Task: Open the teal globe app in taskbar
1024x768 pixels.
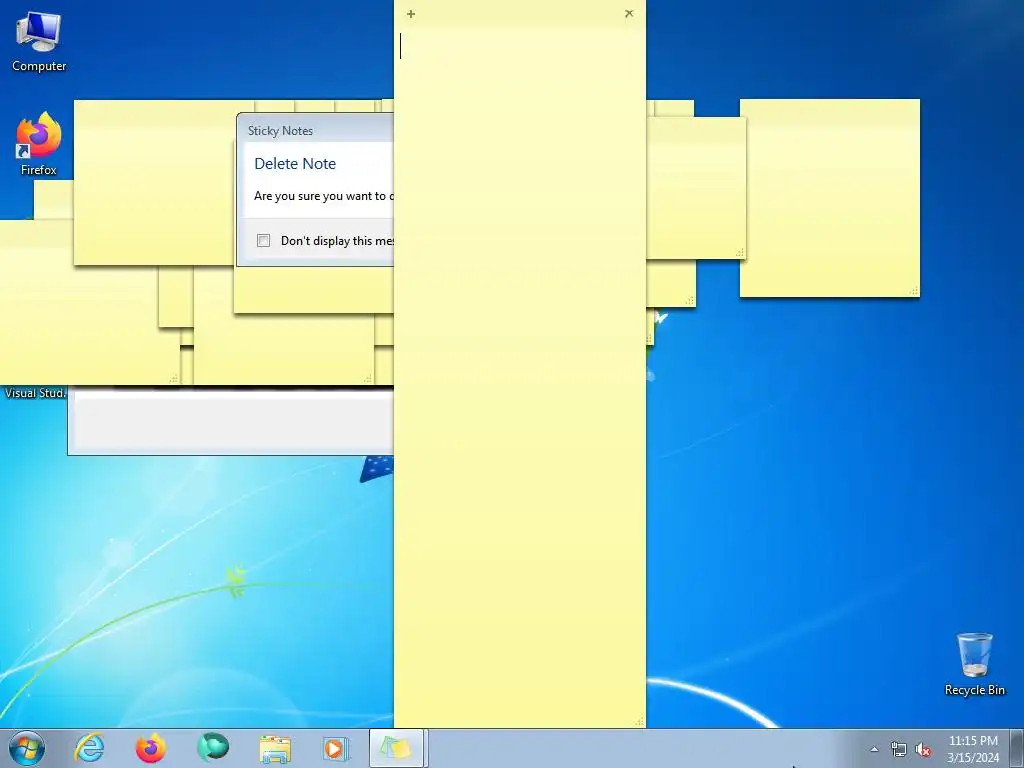Action: [213, 748]
